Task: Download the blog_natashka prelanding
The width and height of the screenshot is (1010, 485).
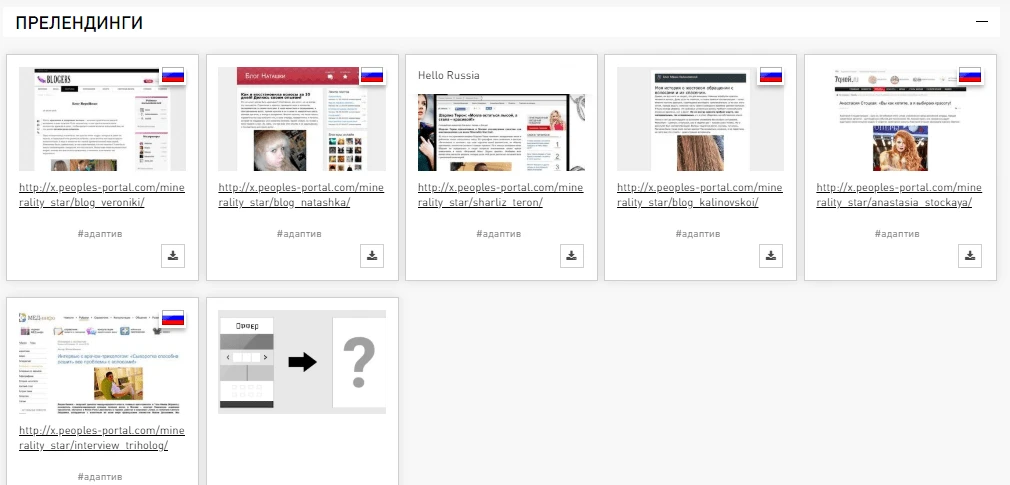Action: click(x=372, y=256)
